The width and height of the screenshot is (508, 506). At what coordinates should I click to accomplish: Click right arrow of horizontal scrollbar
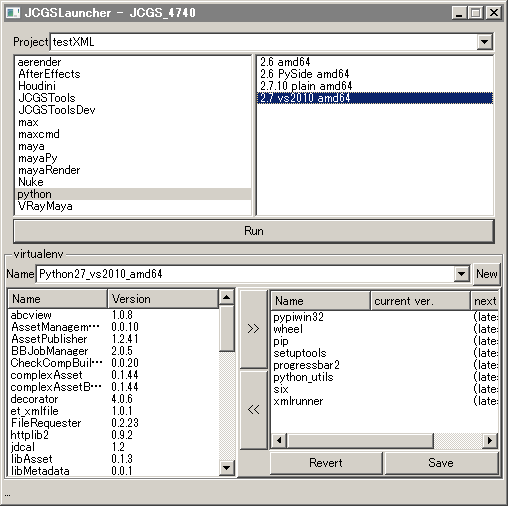coord(490,440)
